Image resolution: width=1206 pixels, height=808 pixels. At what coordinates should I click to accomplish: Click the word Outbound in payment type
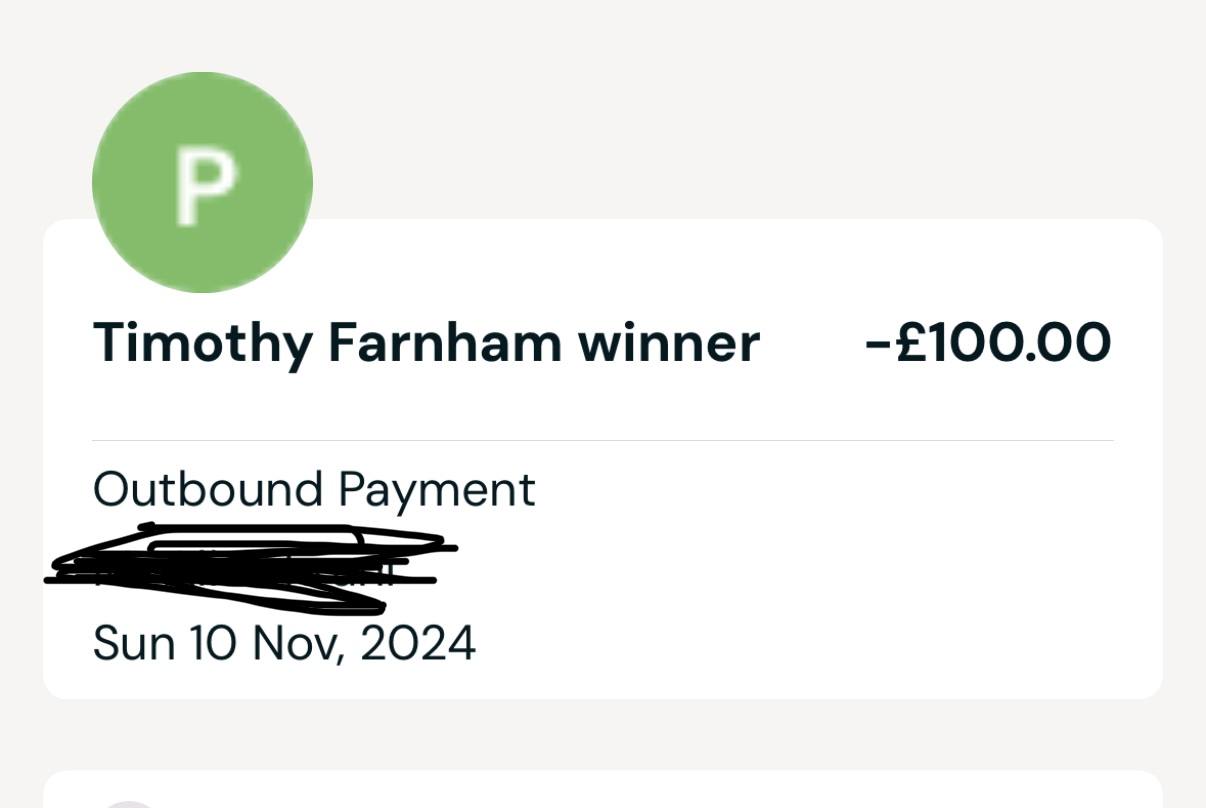[208, 489]
